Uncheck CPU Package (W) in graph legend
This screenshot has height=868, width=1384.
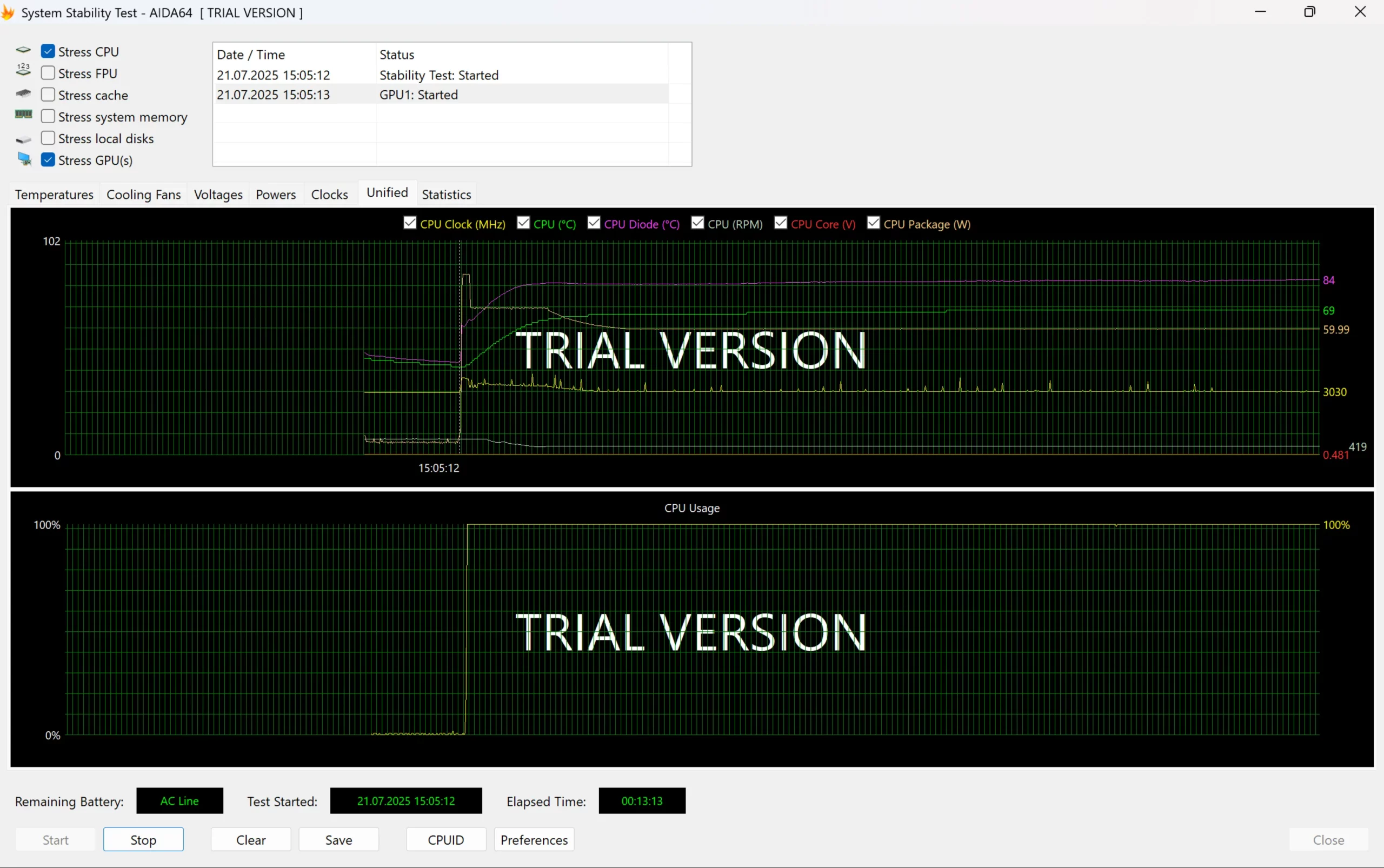click(x=873, y=223)
